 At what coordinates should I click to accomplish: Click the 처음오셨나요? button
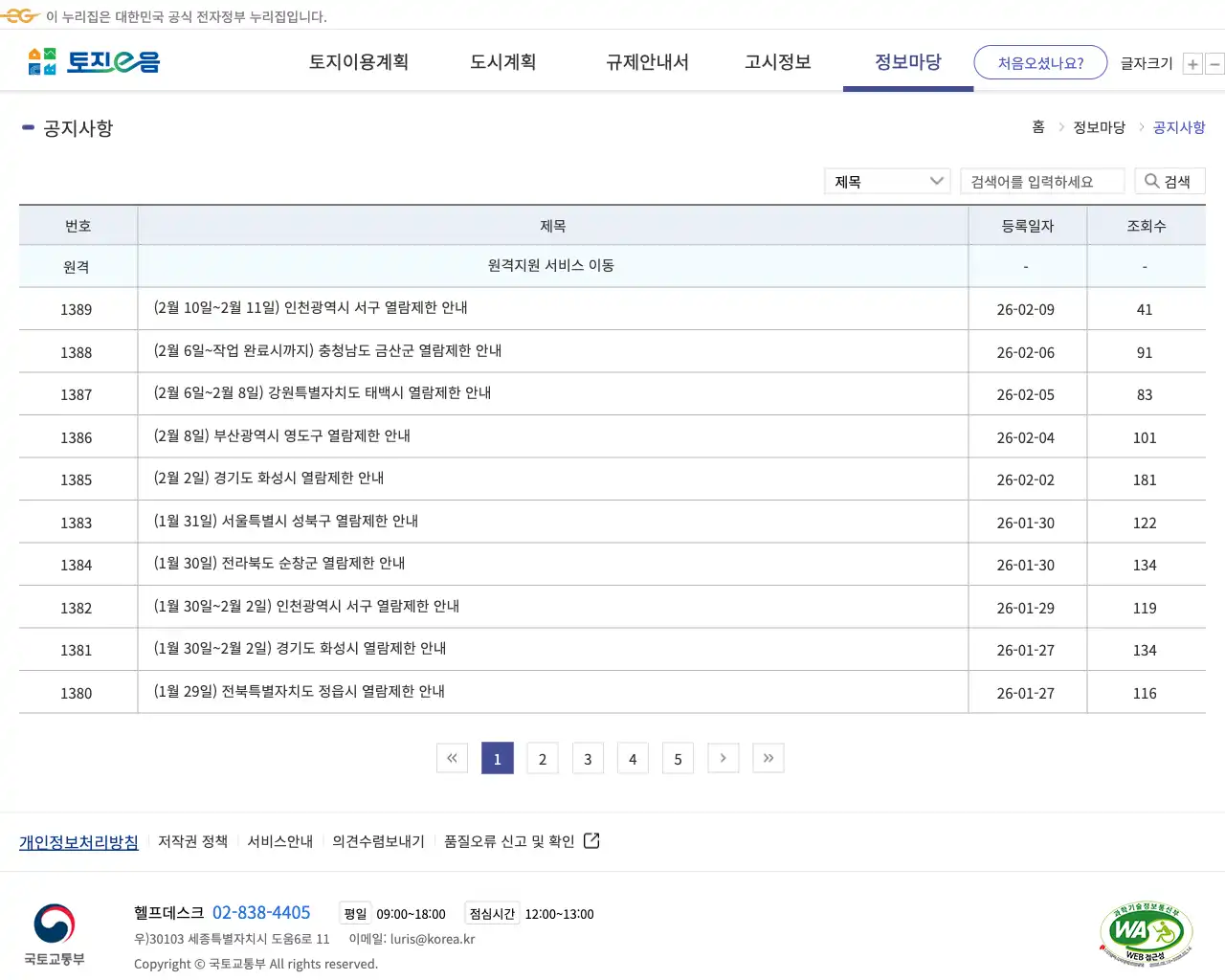click(x=1040, y=61)
